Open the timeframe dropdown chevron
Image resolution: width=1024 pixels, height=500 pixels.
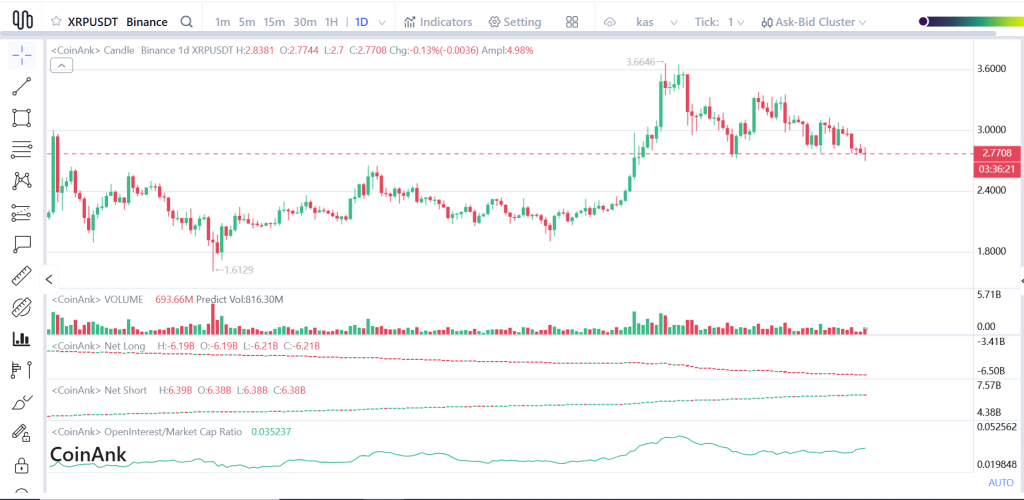(382, 22)
